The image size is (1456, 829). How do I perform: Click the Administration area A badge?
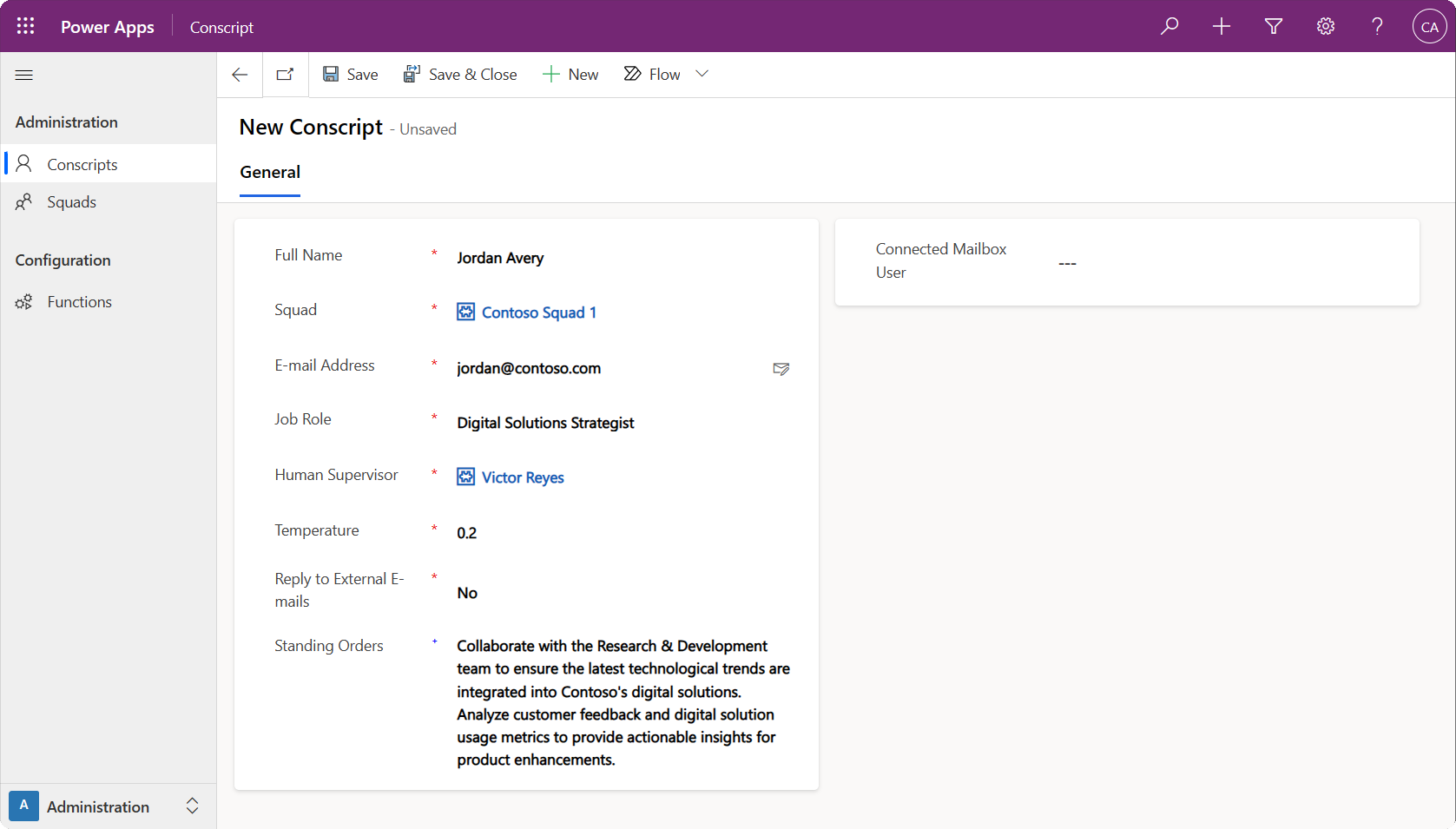24,806
